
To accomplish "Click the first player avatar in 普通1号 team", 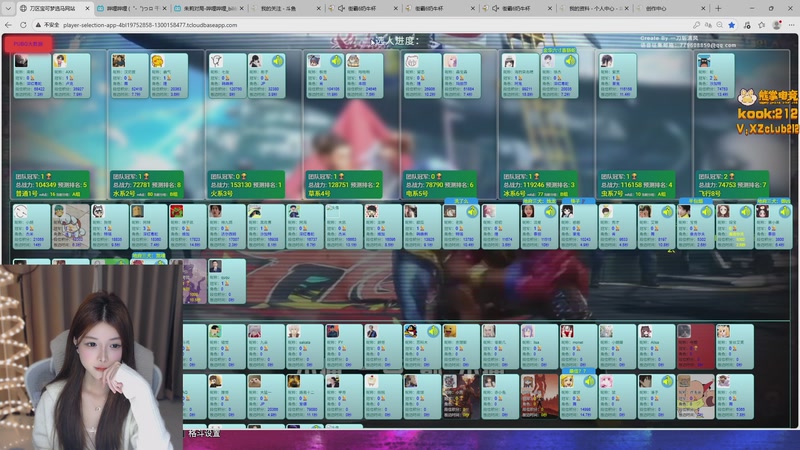I will click(21, 61).
